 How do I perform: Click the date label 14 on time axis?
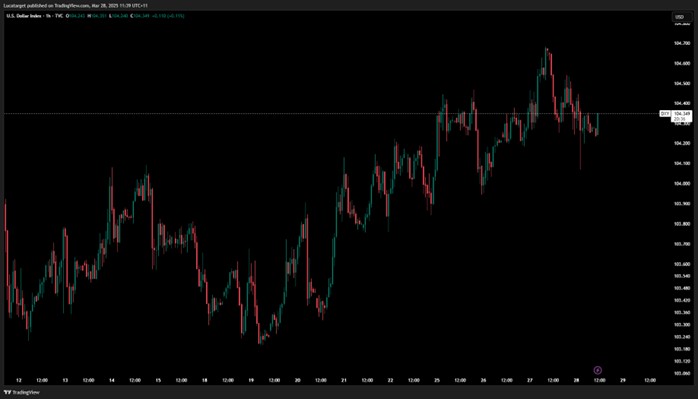tap(111, 381)
